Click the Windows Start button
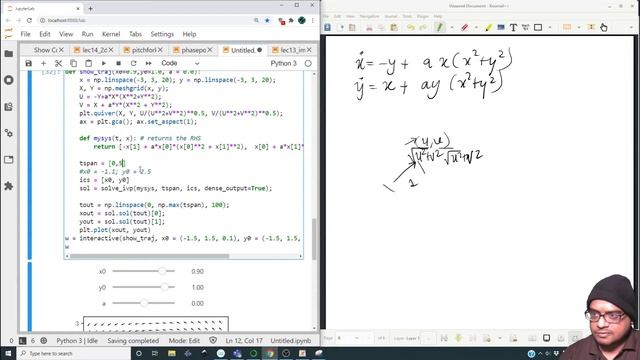This screenshot has height=360, width=640. point(8,353)
